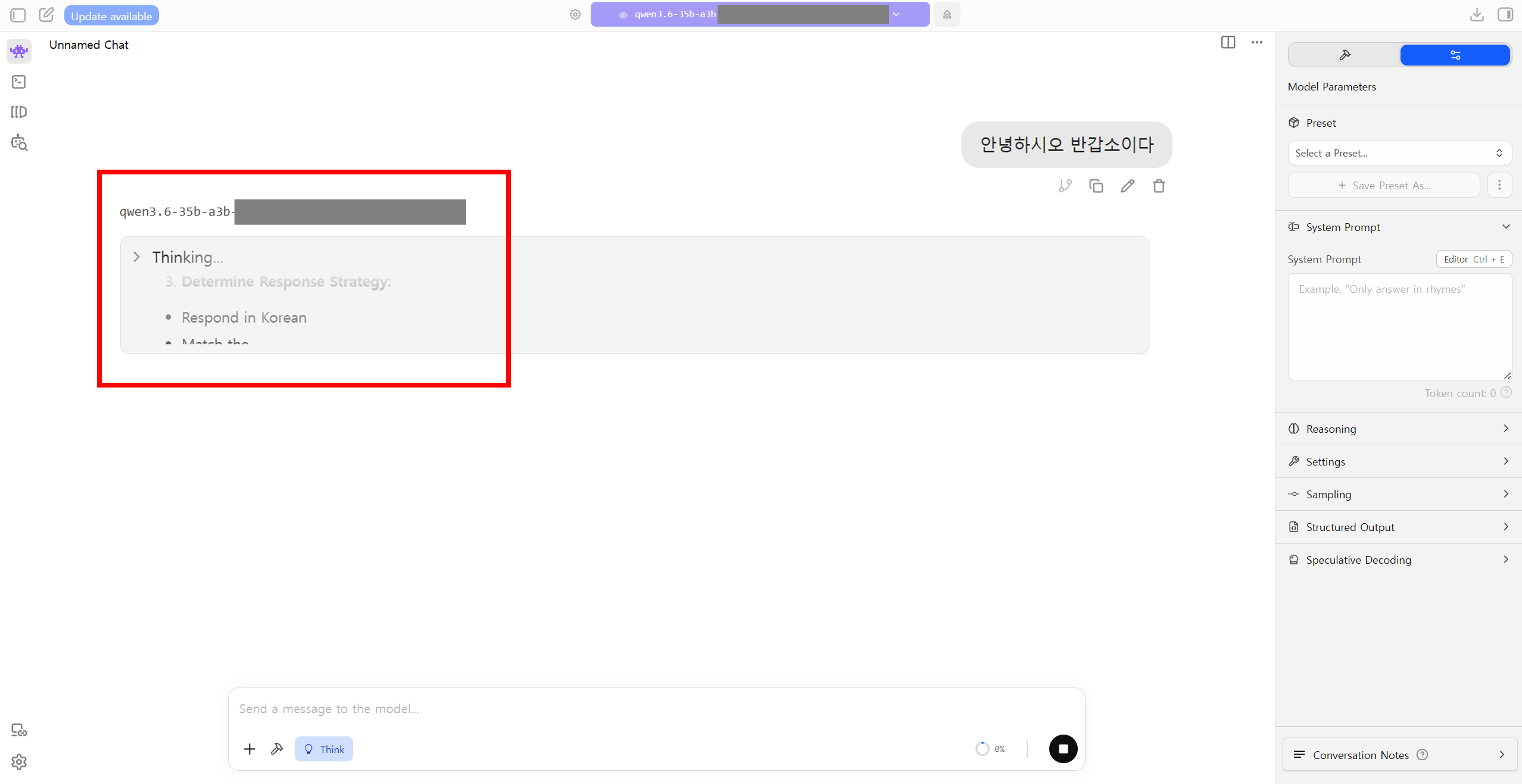The height and width of the screenshot is (784, 1522).
Task: Expand the Sampling section
Action: click(1399, 494)
